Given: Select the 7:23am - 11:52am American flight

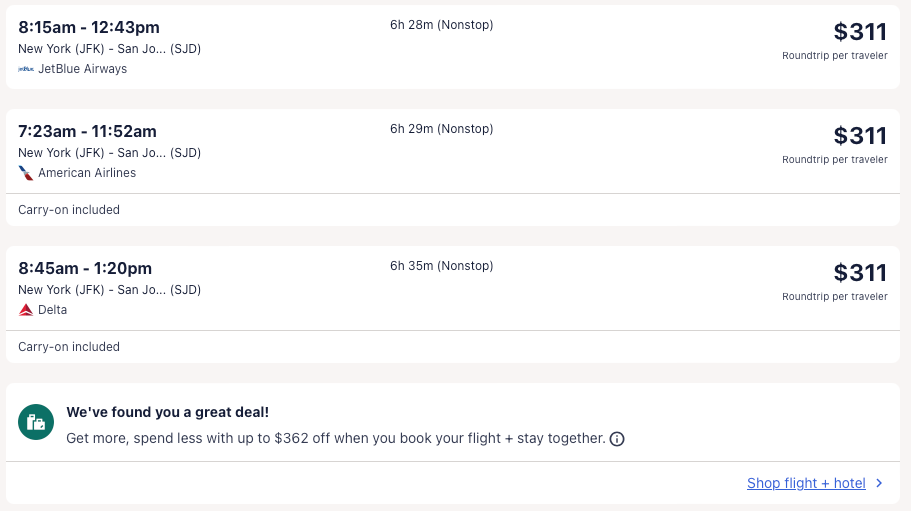Looking at the screenshot, I should pyautogui.click(x=87, y=131).
